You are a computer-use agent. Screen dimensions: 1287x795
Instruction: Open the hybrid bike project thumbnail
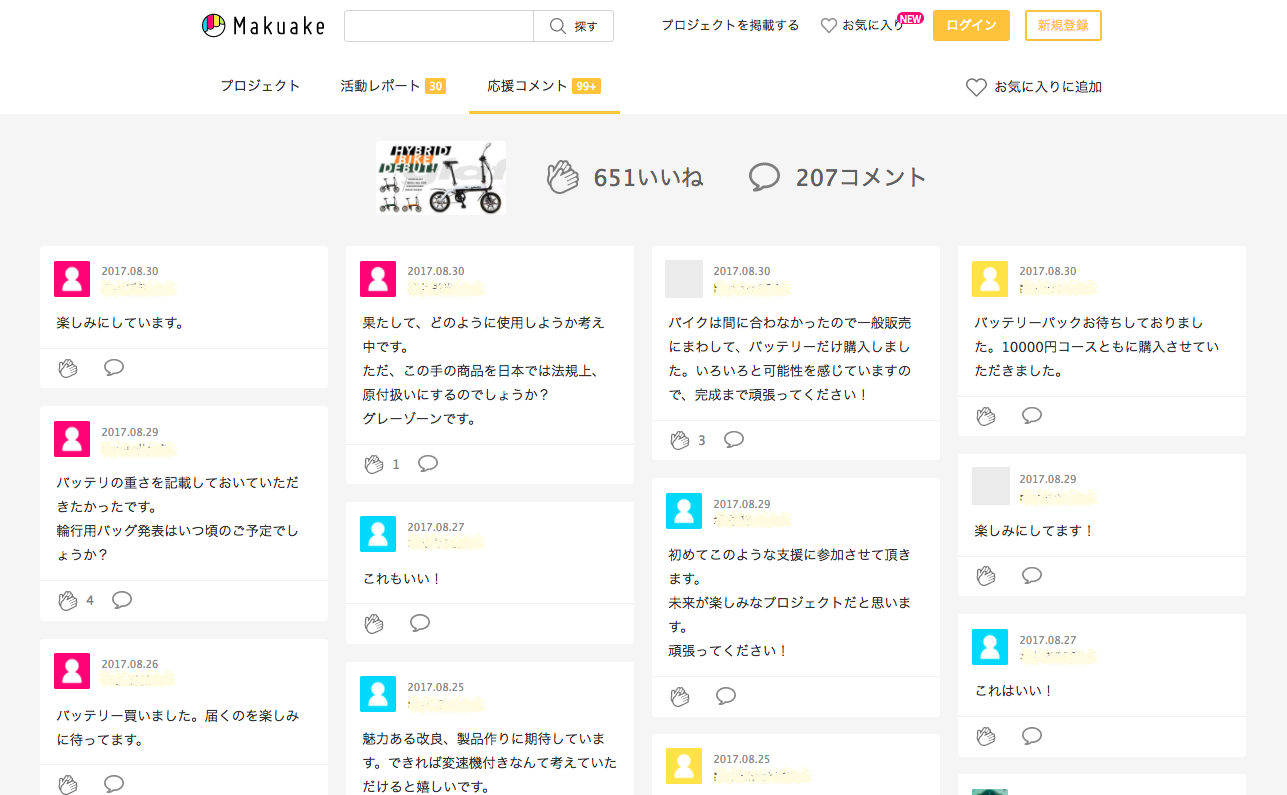pos(441,177)
